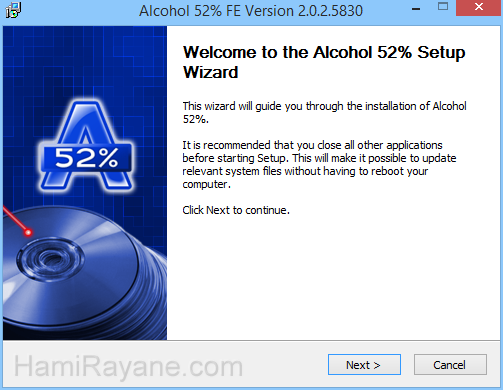Close the Alcohol 52% setup window
This screenshot has height=390, width=503.
tap(479, 7)
